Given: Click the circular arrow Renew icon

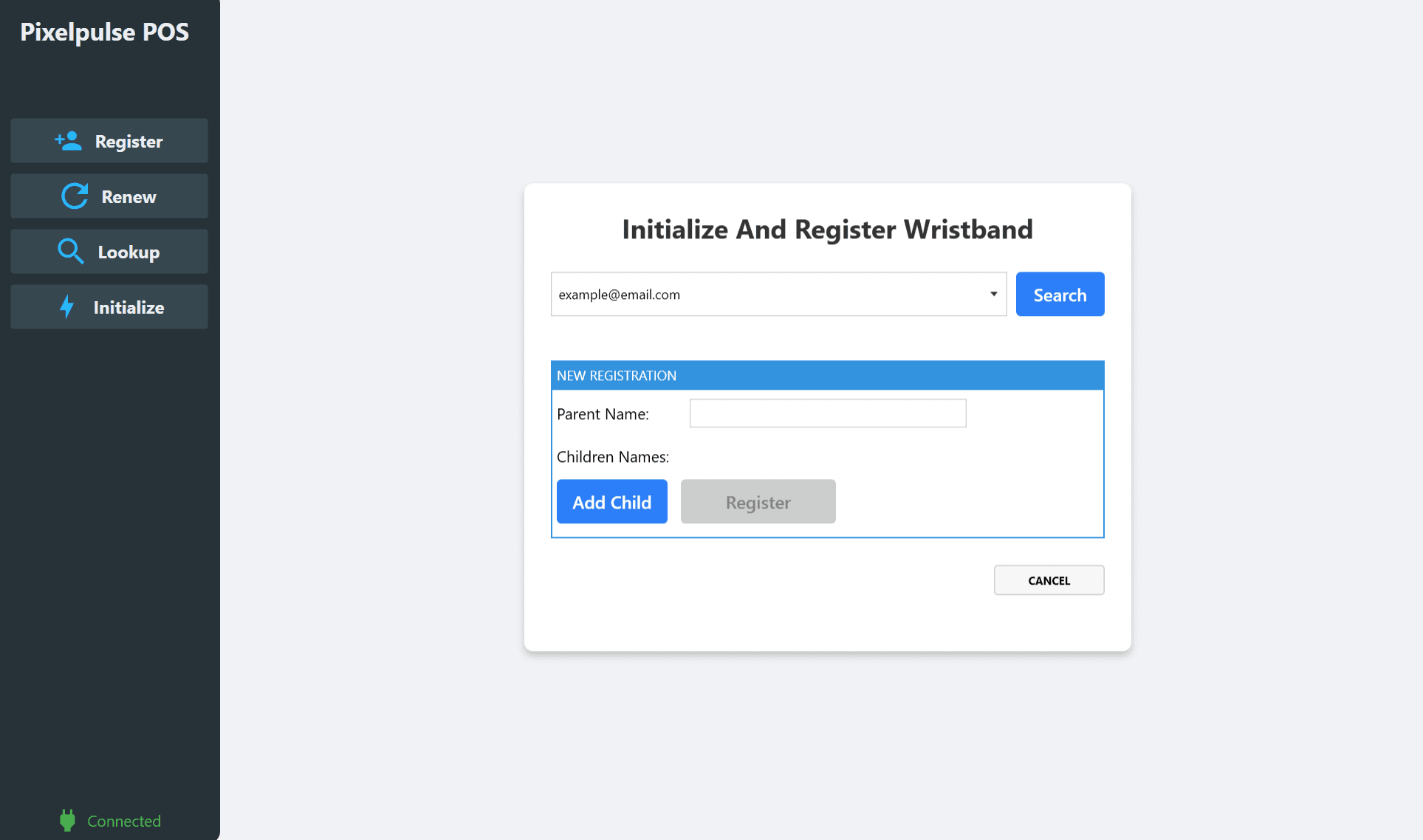Looking at the screenshot, I should (75, 196).
